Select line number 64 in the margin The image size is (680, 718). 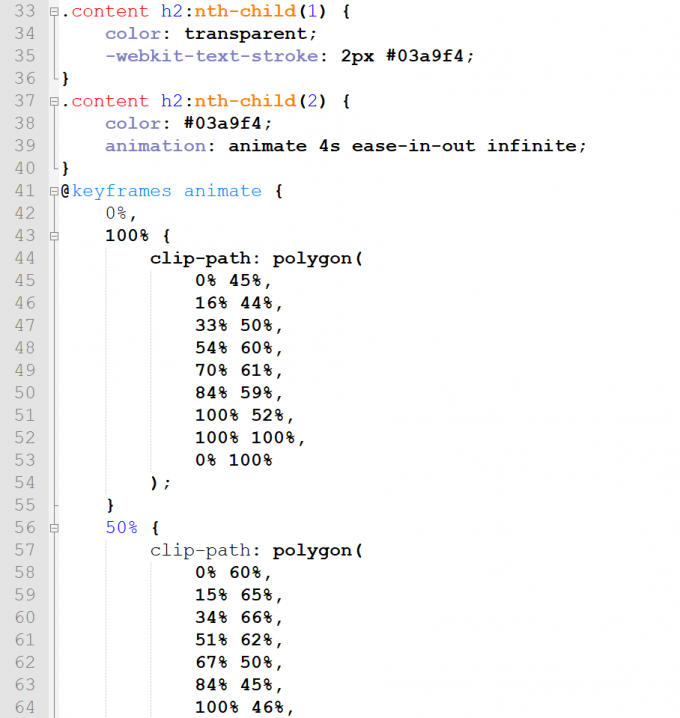[x=25, y=707]
